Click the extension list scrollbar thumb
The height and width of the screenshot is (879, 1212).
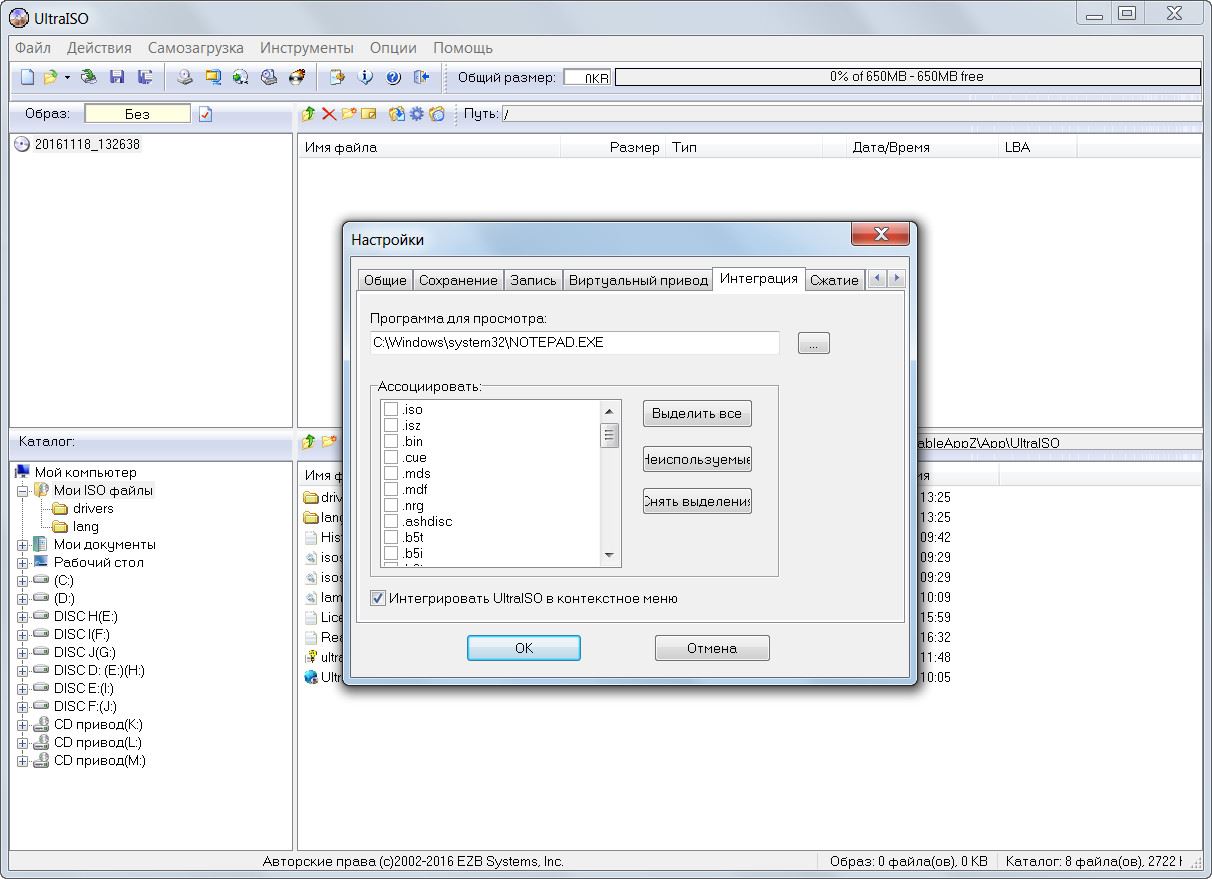coord(609,435)
